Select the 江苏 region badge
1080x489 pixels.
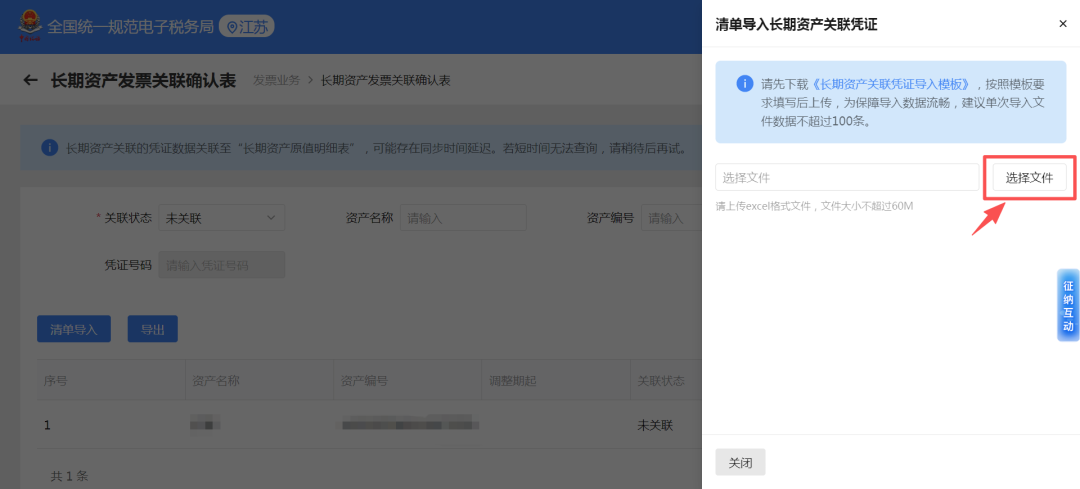[x=247, y=27]
